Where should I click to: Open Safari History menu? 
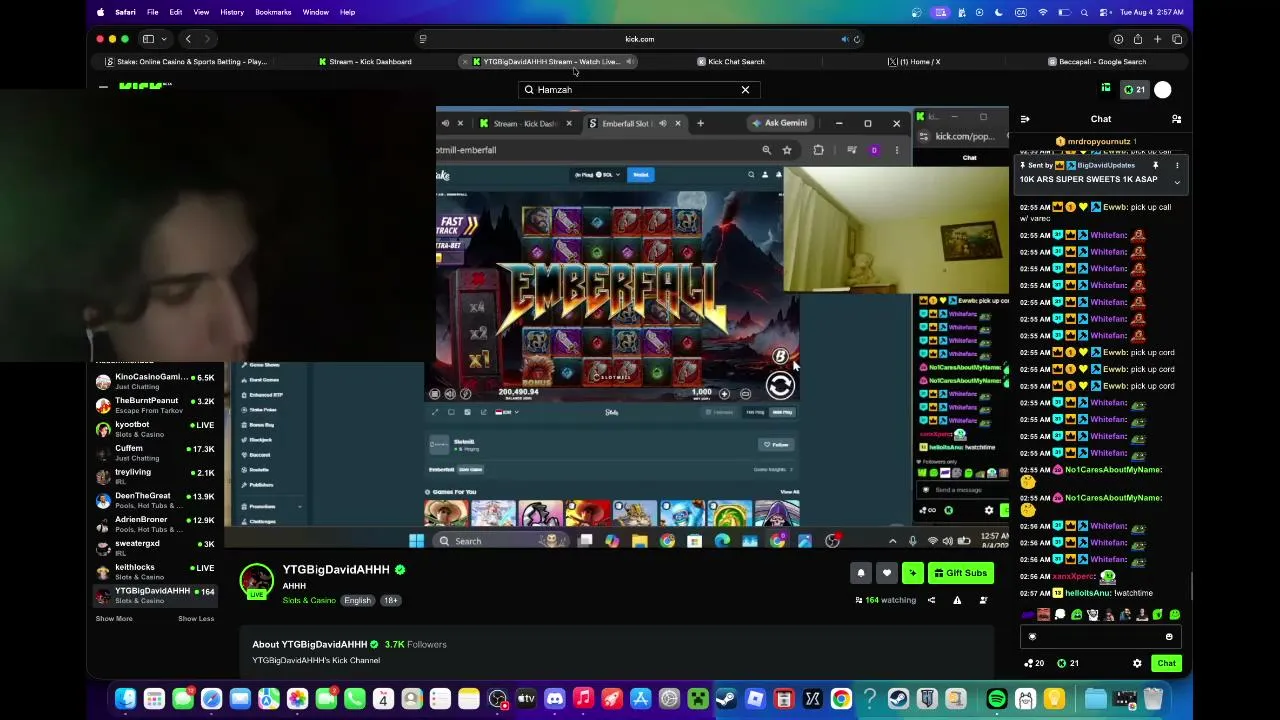click(232, 12)
